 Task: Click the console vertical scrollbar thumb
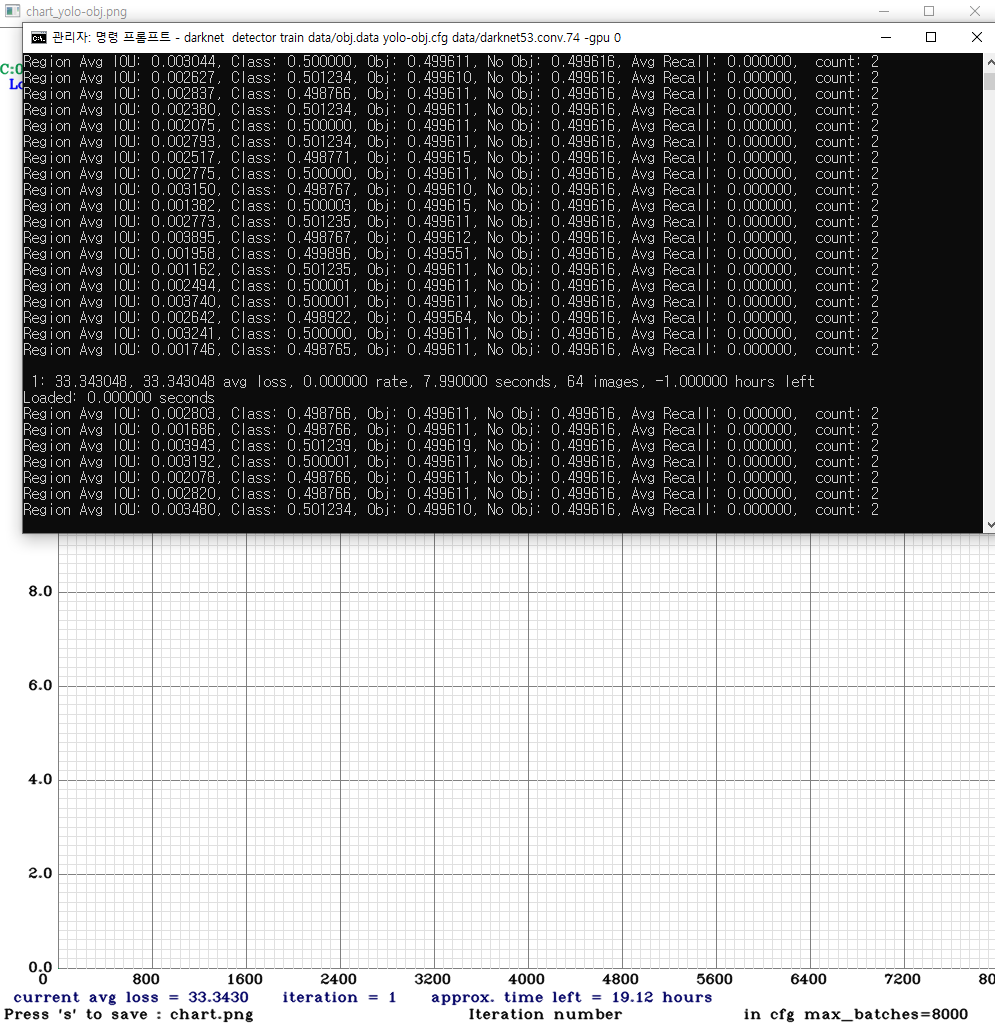[x=990, y=82]
